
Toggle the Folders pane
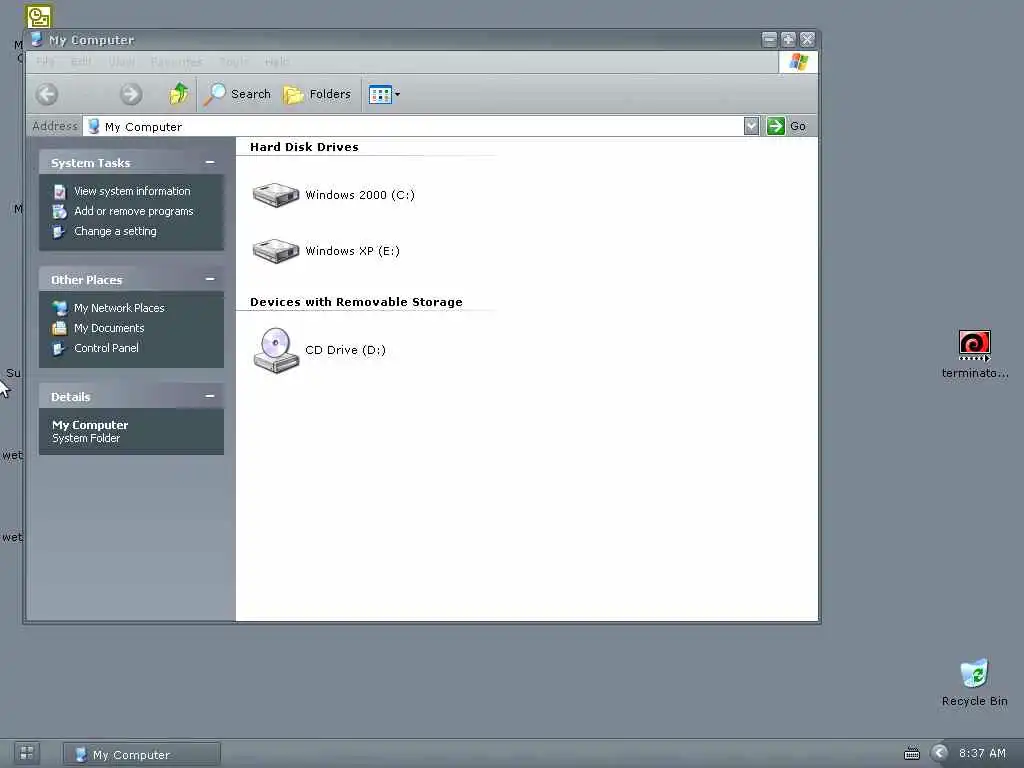[317, 94]
